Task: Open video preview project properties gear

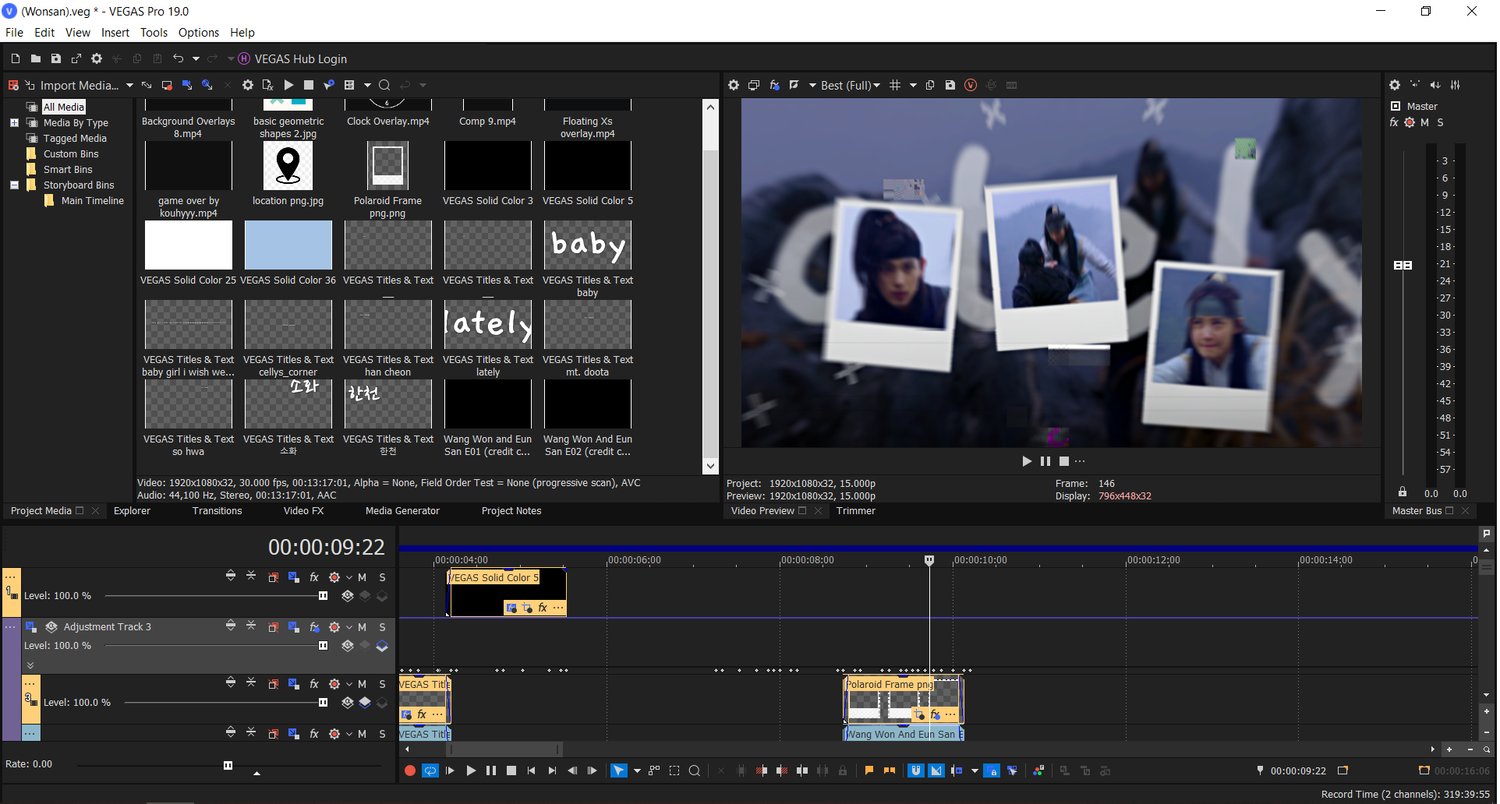Action: (x=733, y=85)
